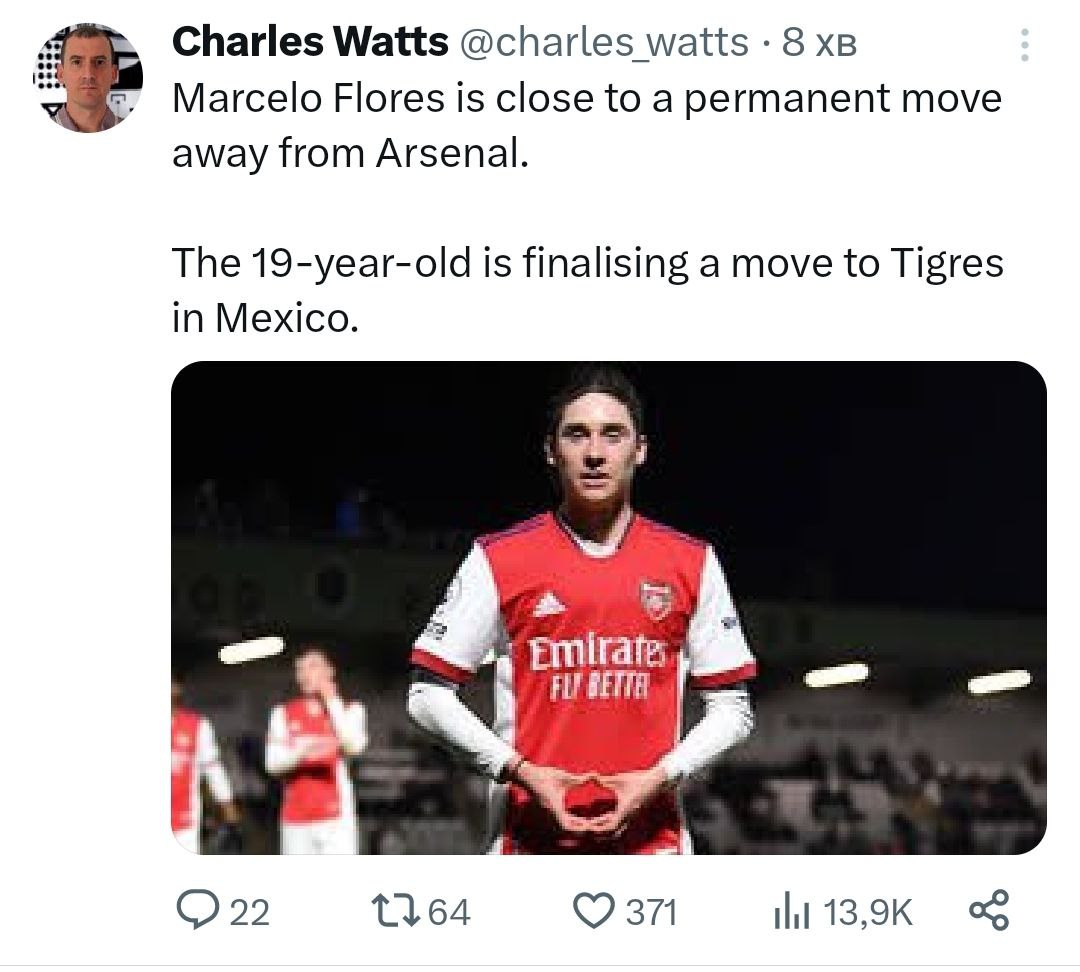The height and width of the screenshot is (972, 1080).
Task: Click the 13,9K views count
Action: 868,911
